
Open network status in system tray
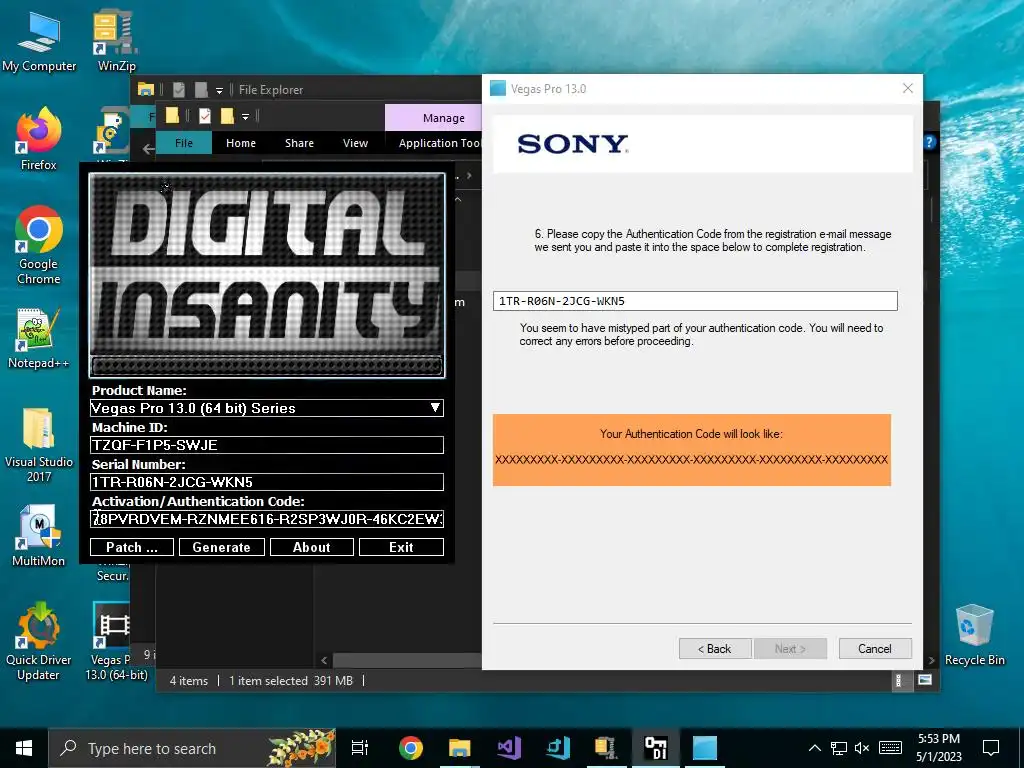coord(839,748)
